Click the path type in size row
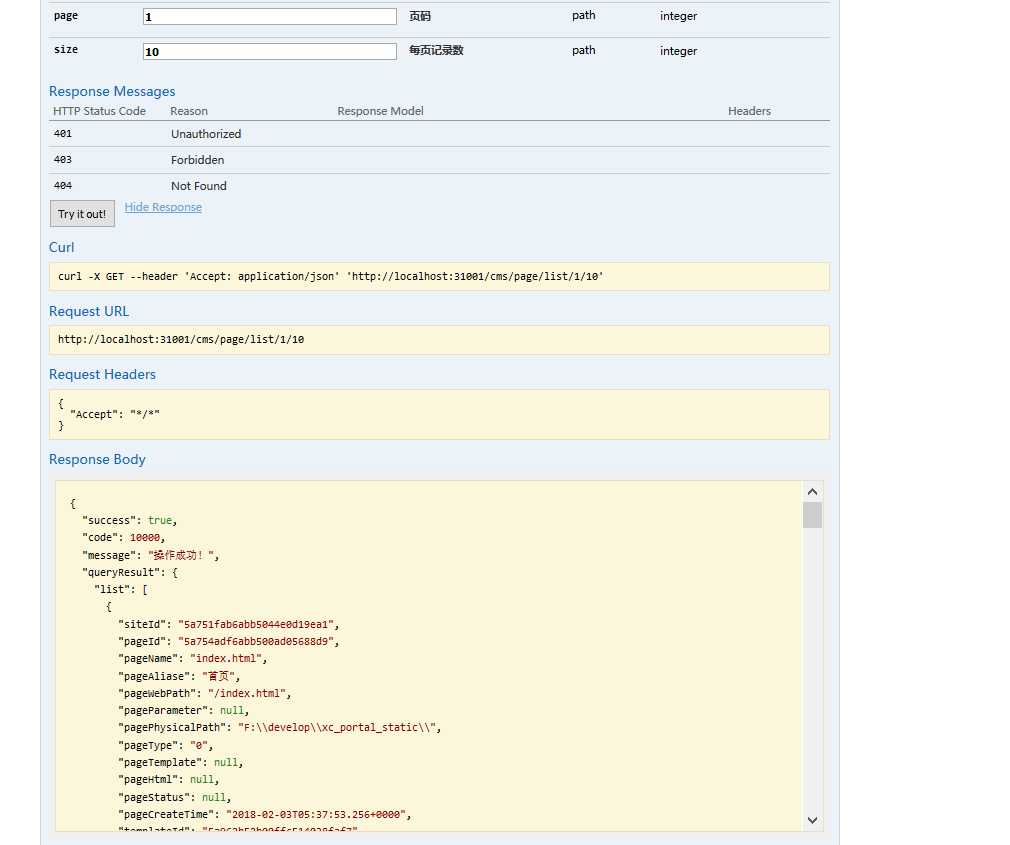This screenshot has width=1010, height=845. (x=584, y=50)
